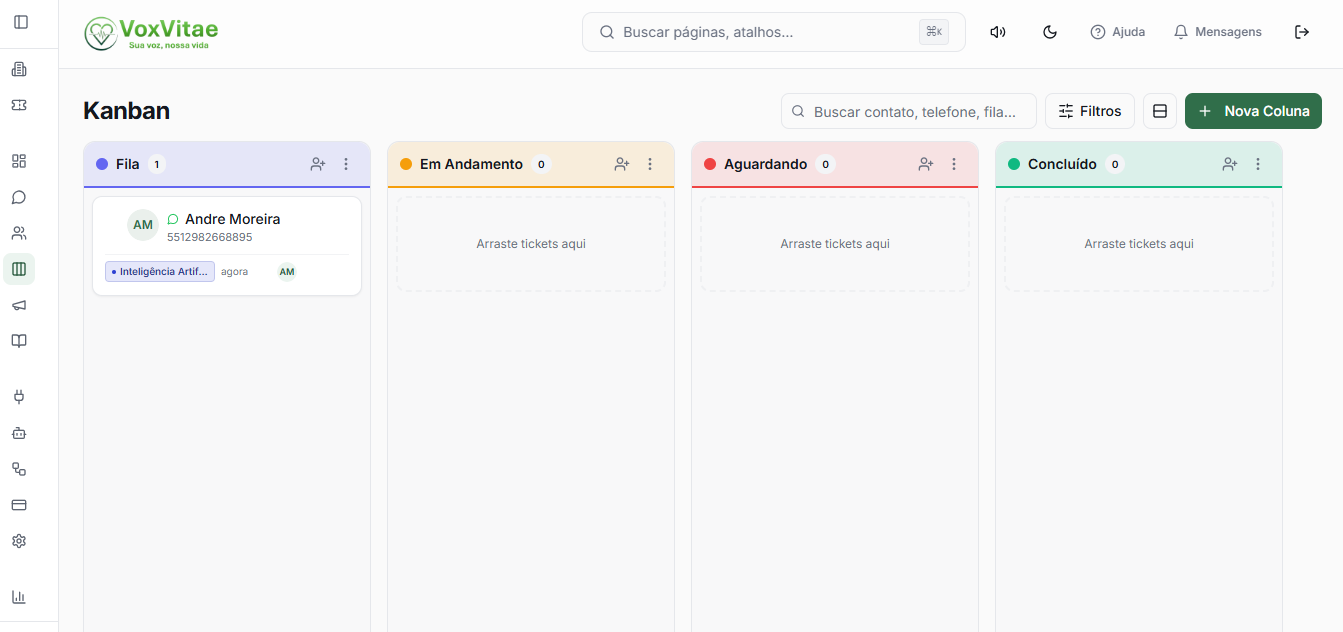Click the blue Fila color dot
Image resolution: width=1343 pixels, height=632 pixels.
click(102, 164)
